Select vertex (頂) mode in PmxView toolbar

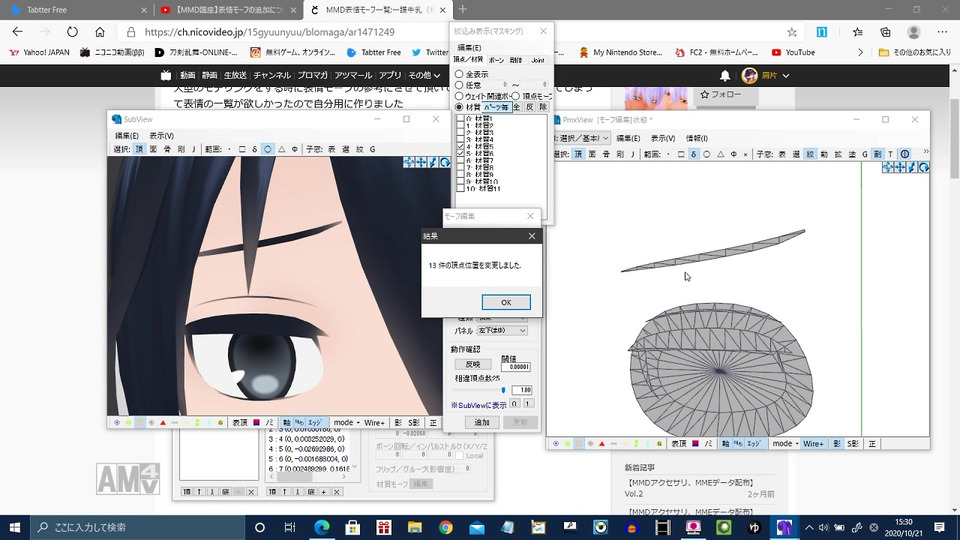click(578, 154)
